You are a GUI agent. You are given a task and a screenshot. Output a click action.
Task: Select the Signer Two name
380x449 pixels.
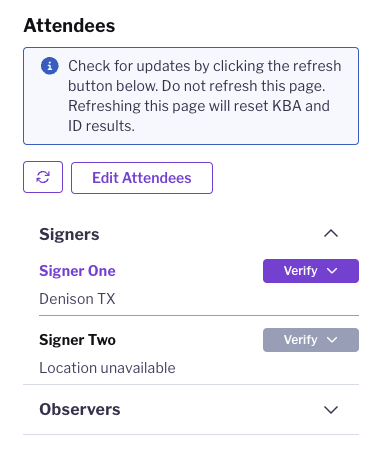77,340
